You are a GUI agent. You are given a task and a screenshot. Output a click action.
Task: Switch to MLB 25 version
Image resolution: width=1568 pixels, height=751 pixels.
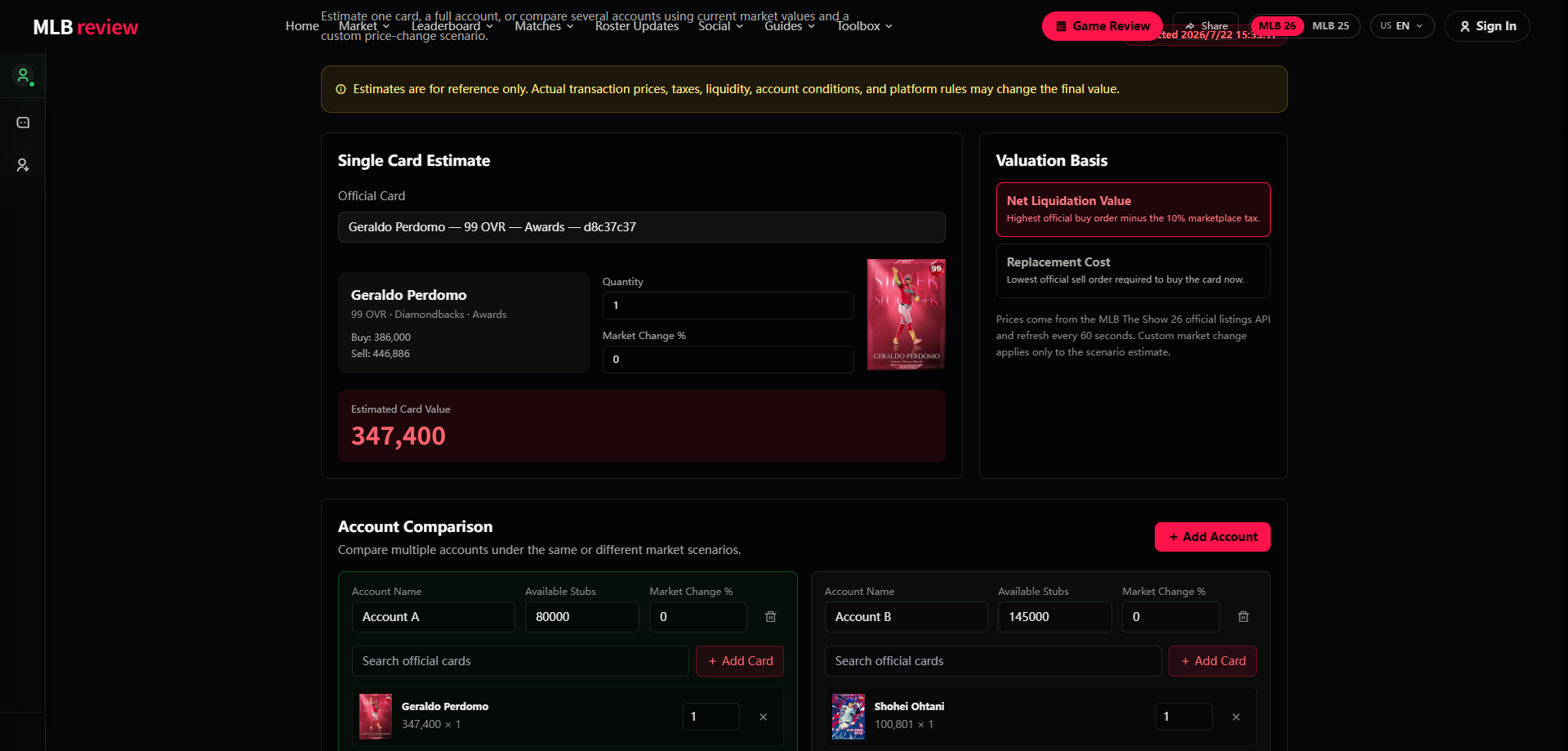[x=1330, y=26]
